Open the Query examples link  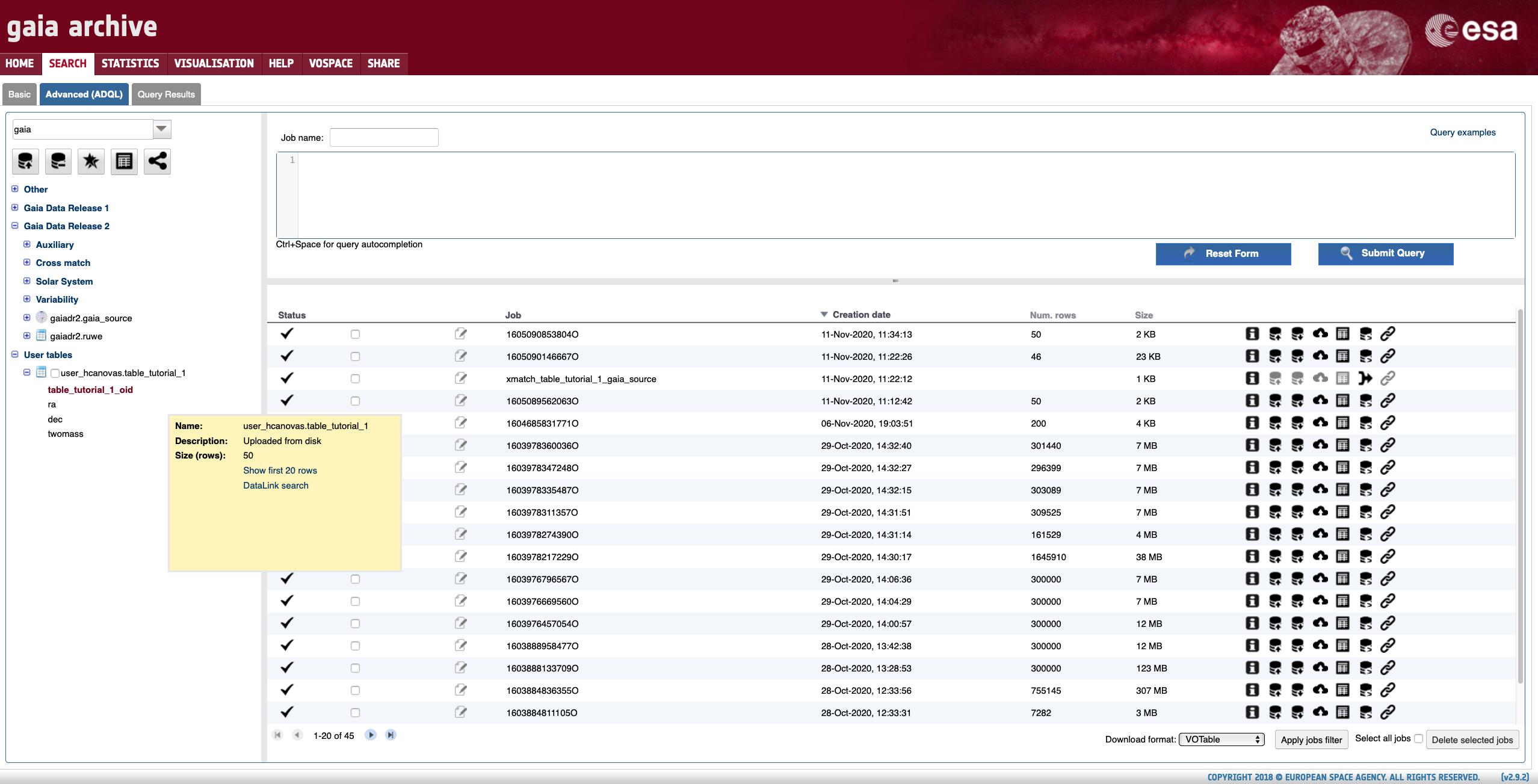1463,132
